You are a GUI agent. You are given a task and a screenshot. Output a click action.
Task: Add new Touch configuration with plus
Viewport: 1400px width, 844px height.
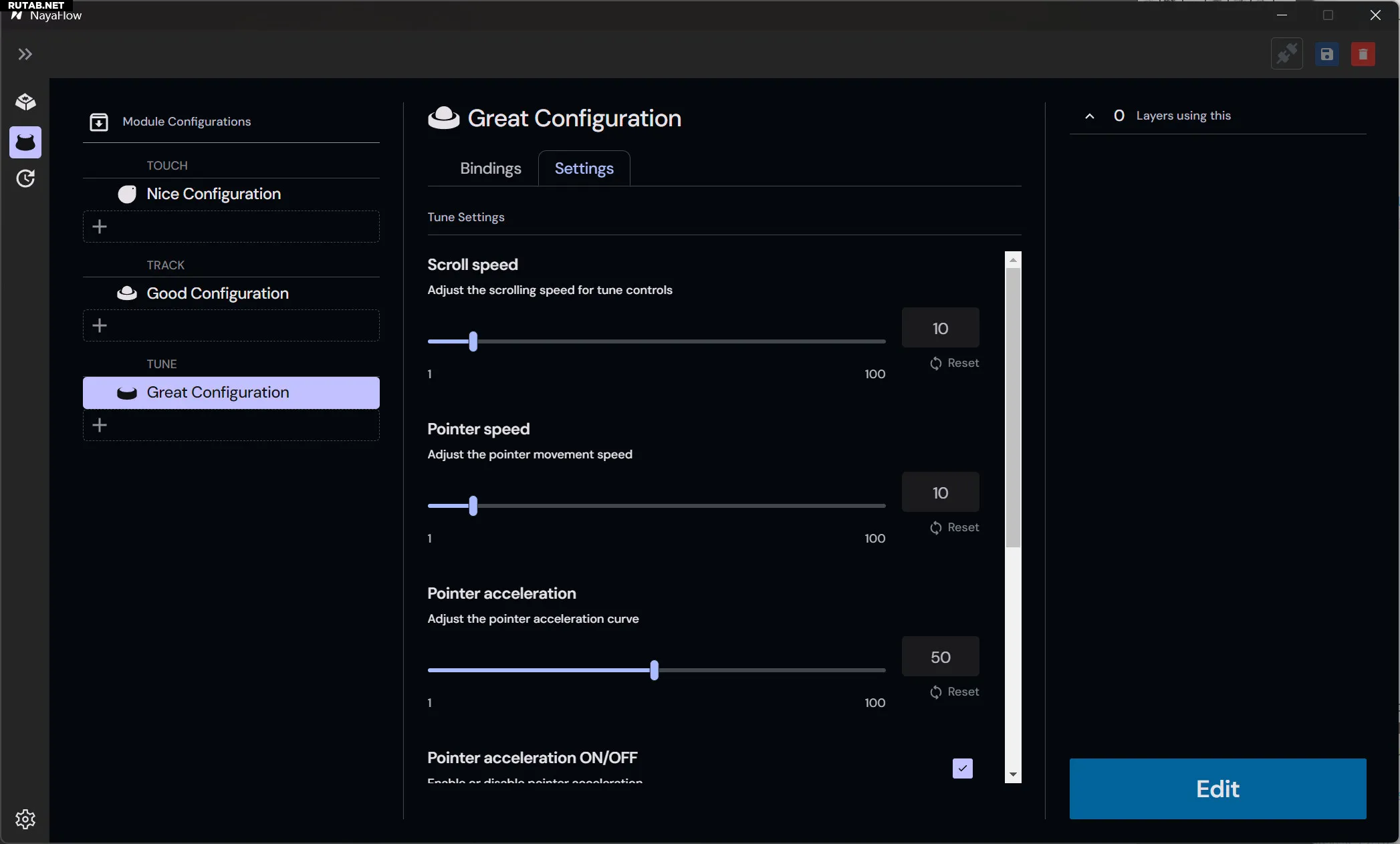(x=100, y=227)
